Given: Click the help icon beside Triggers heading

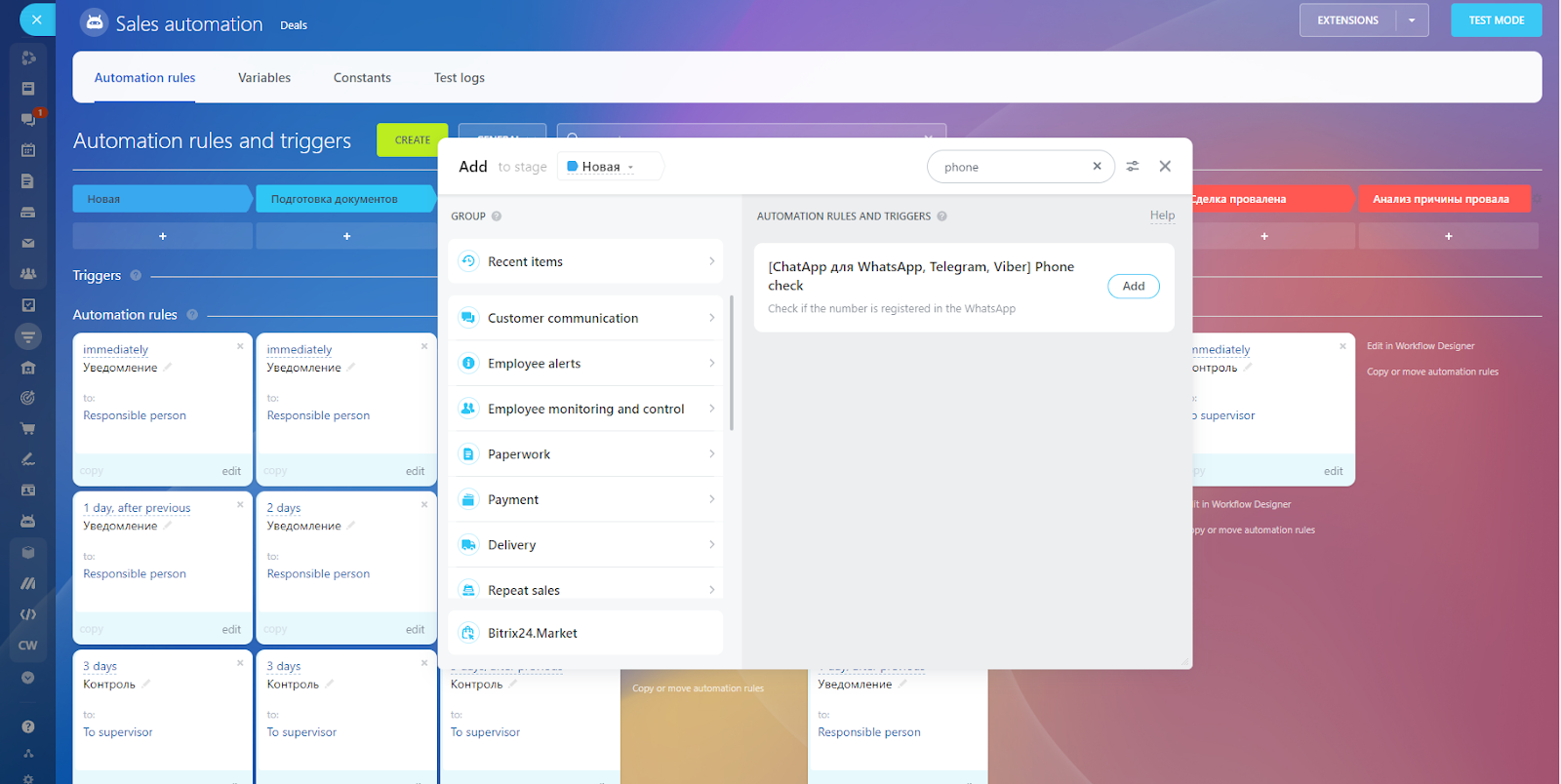Looking at the screenshot, I should click(x=136, y=276).
